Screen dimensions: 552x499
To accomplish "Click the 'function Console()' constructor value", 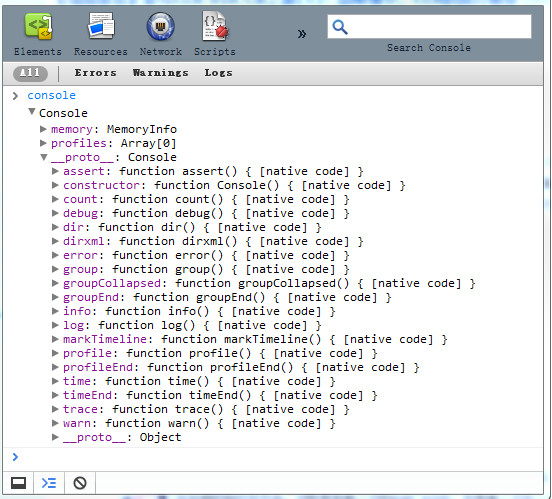I will tap(217, 185).
